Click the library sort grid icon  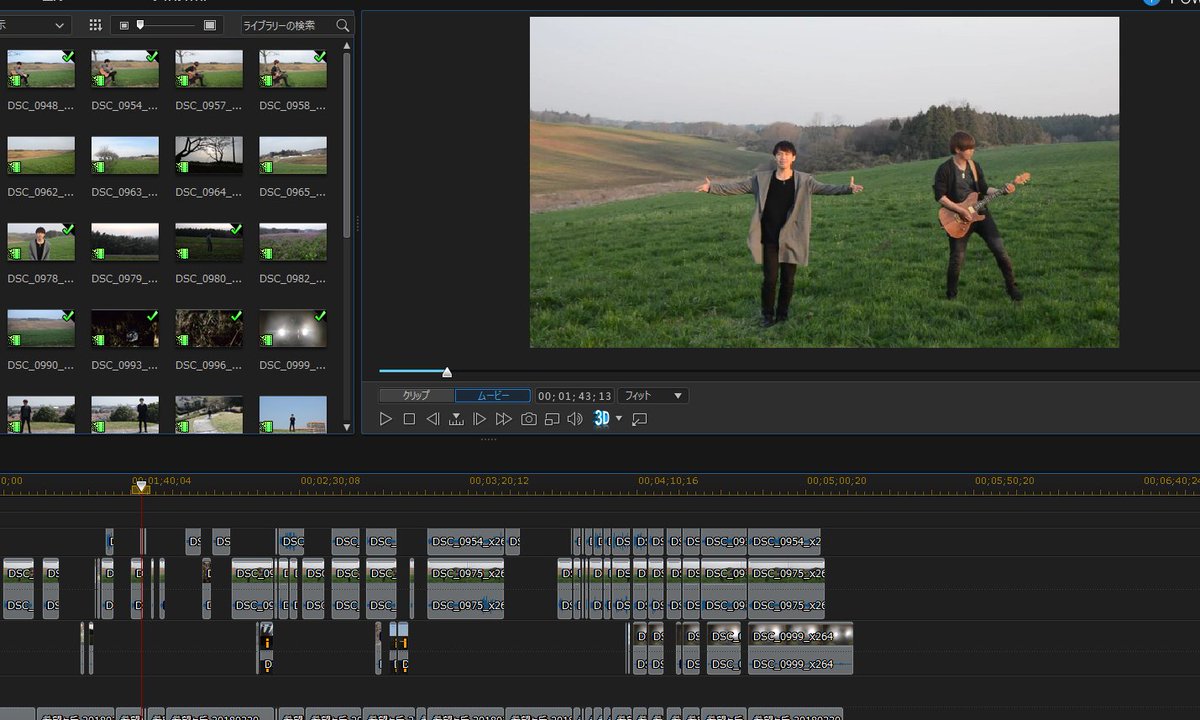[95, 25]
